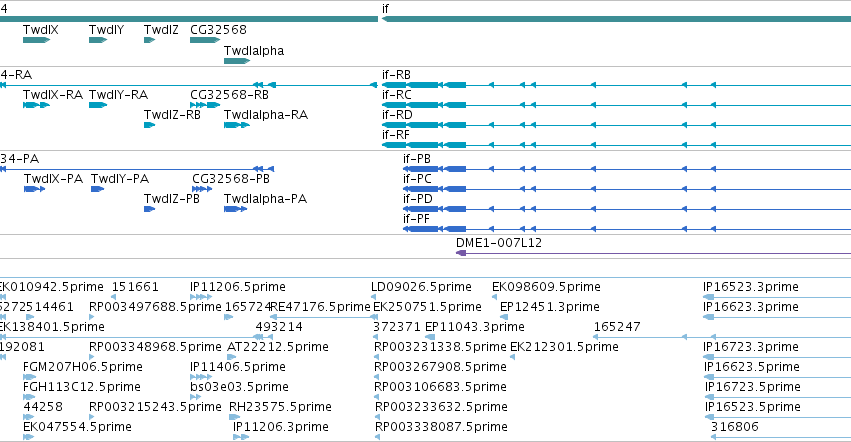Click EST IP11406.5prime

tap(201, 377)
